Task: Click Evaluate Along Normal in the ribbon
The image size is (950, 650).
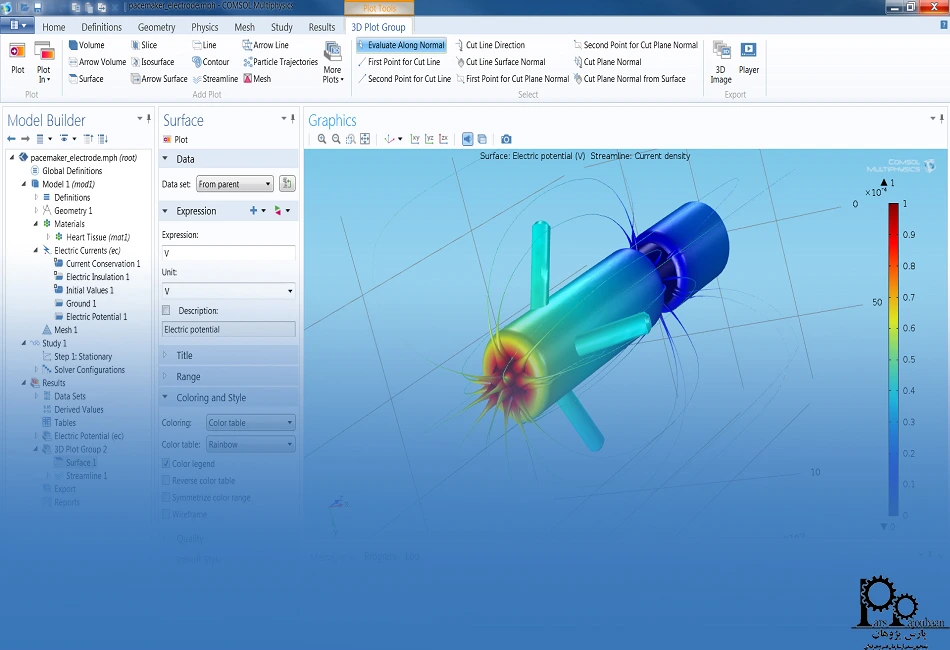Action: [401, 44]
